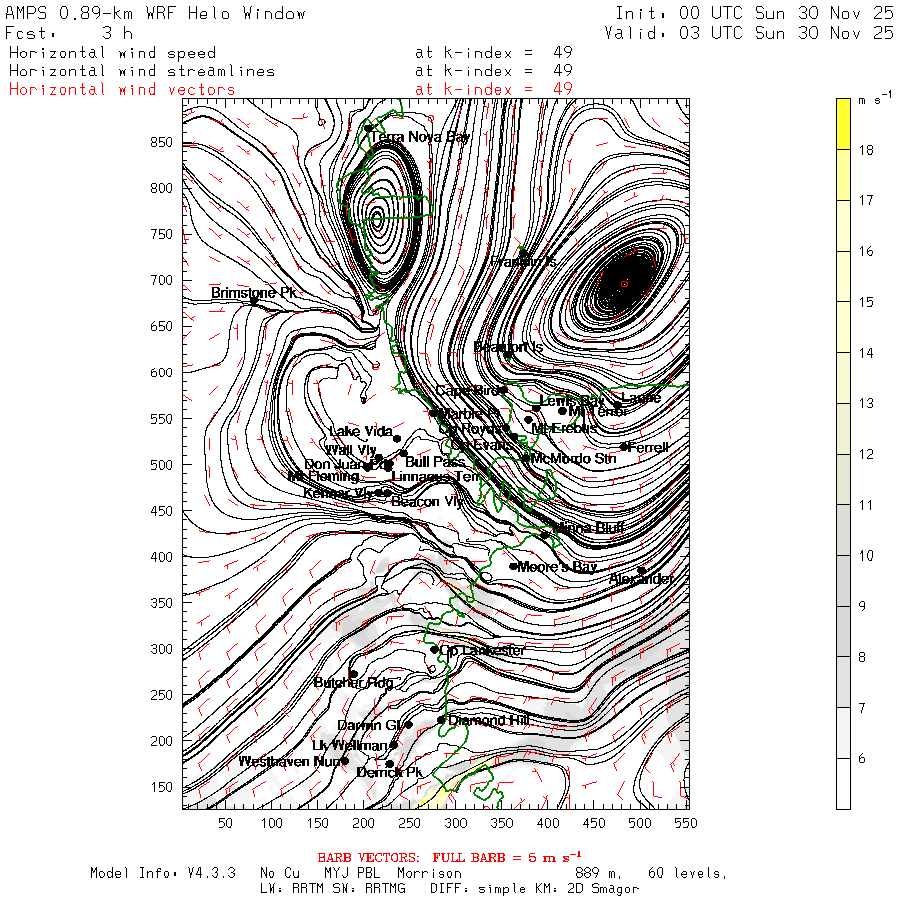
Task: Click the bright yellow 18 m/s legend color
Action: (843, 124)
